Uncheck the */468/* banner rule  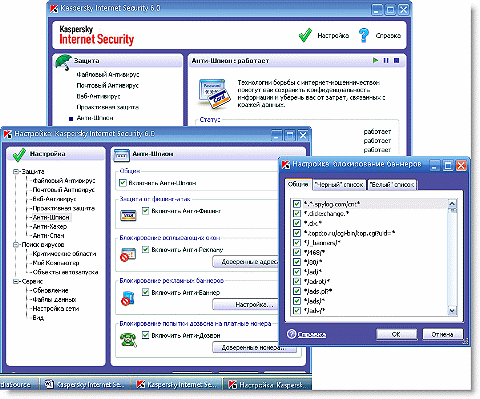tap(296, 252)
